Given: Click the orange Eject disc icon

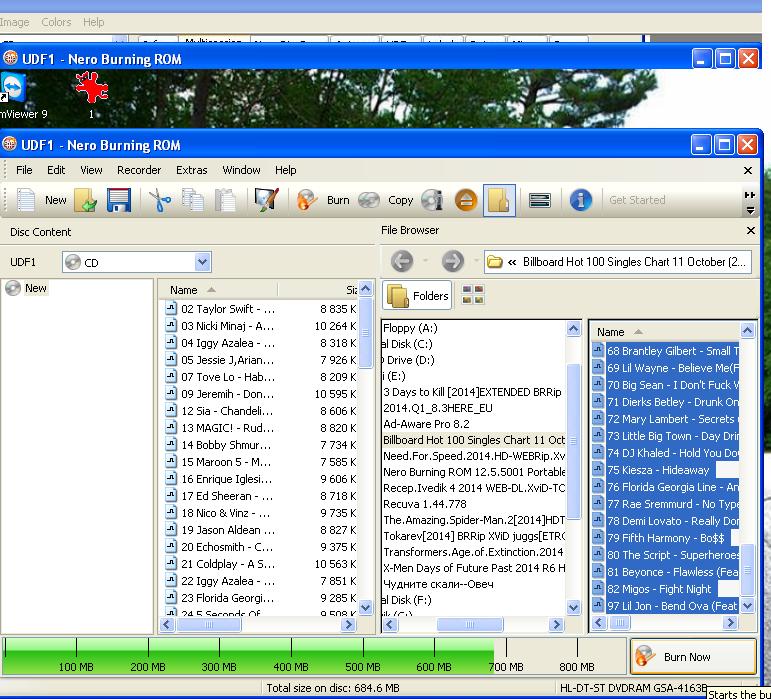Looking at the screenshot, I should 465,200.
